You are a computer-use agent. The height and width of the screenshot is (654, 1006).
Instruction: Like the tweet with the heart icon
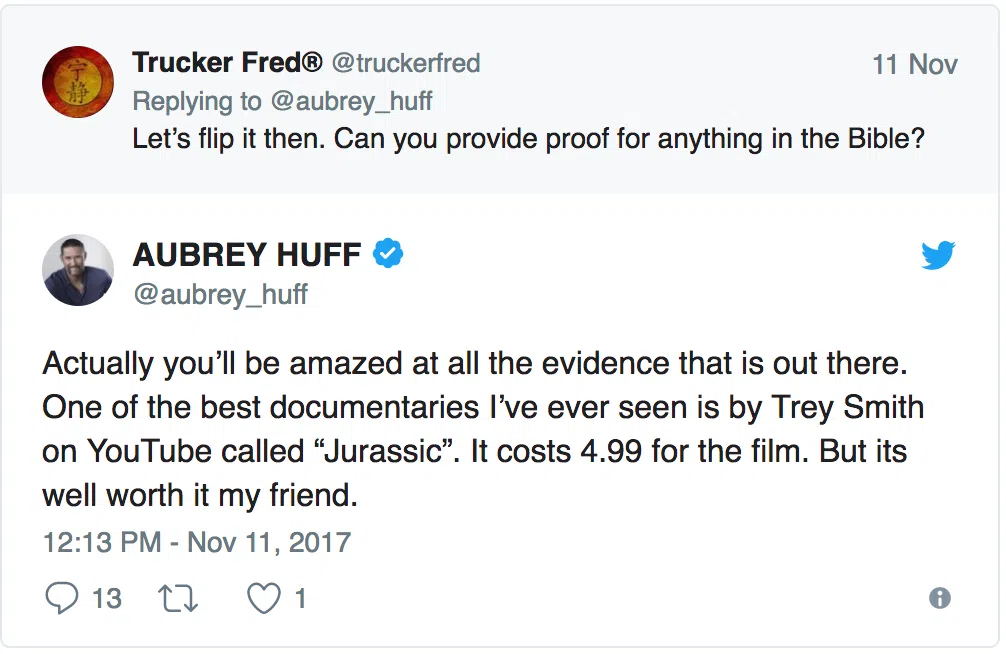(x=263, y=598)
